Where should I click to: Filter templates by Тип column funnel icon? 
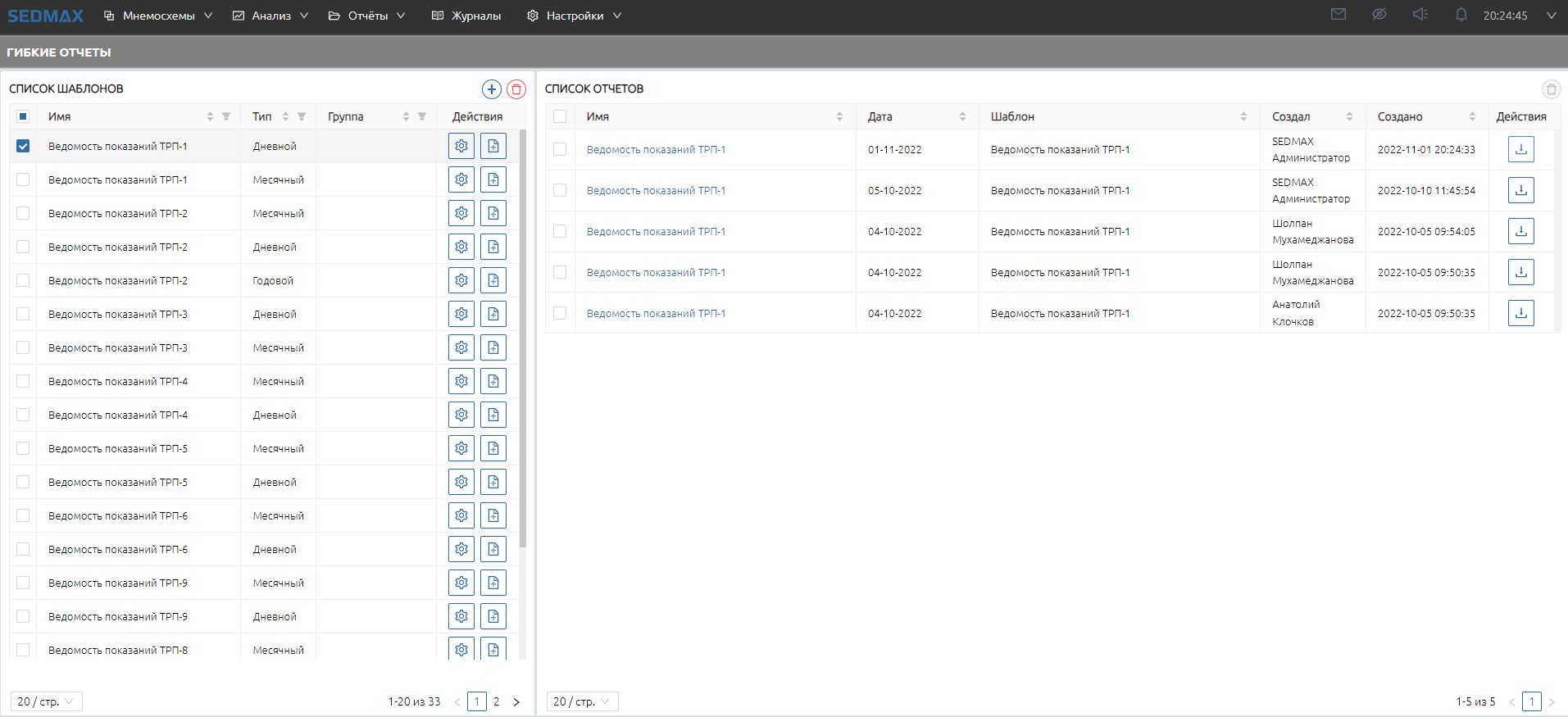(302, 116)
